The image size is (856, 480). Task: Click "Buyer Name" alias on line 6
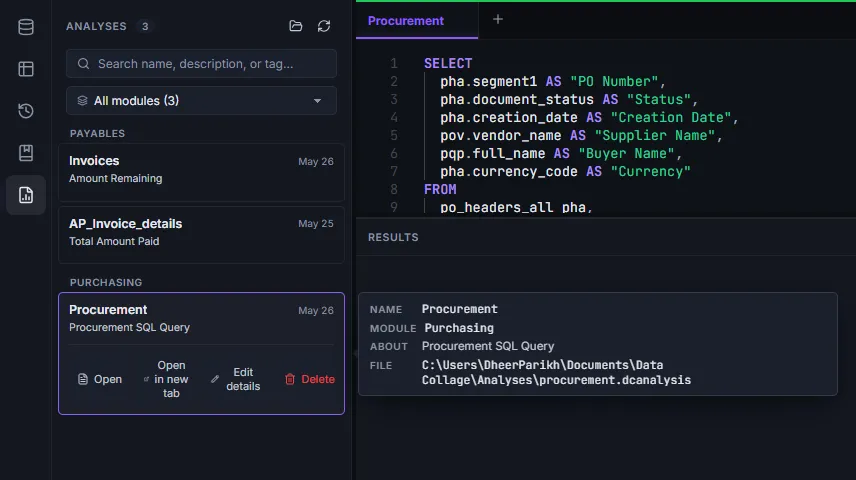click(x=627, y=153)
